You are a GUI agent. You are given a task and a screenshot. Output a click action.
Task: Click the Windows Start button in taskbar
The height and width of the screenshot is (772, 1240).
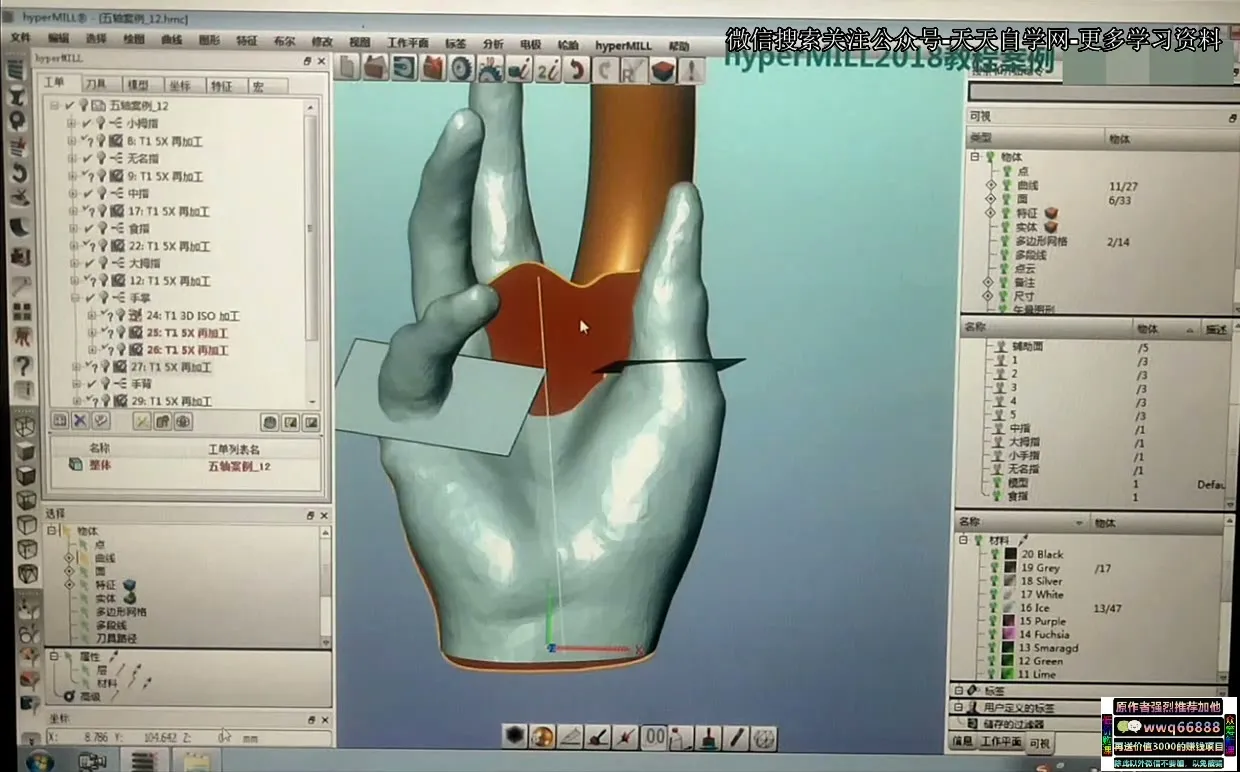pos(40,762)
